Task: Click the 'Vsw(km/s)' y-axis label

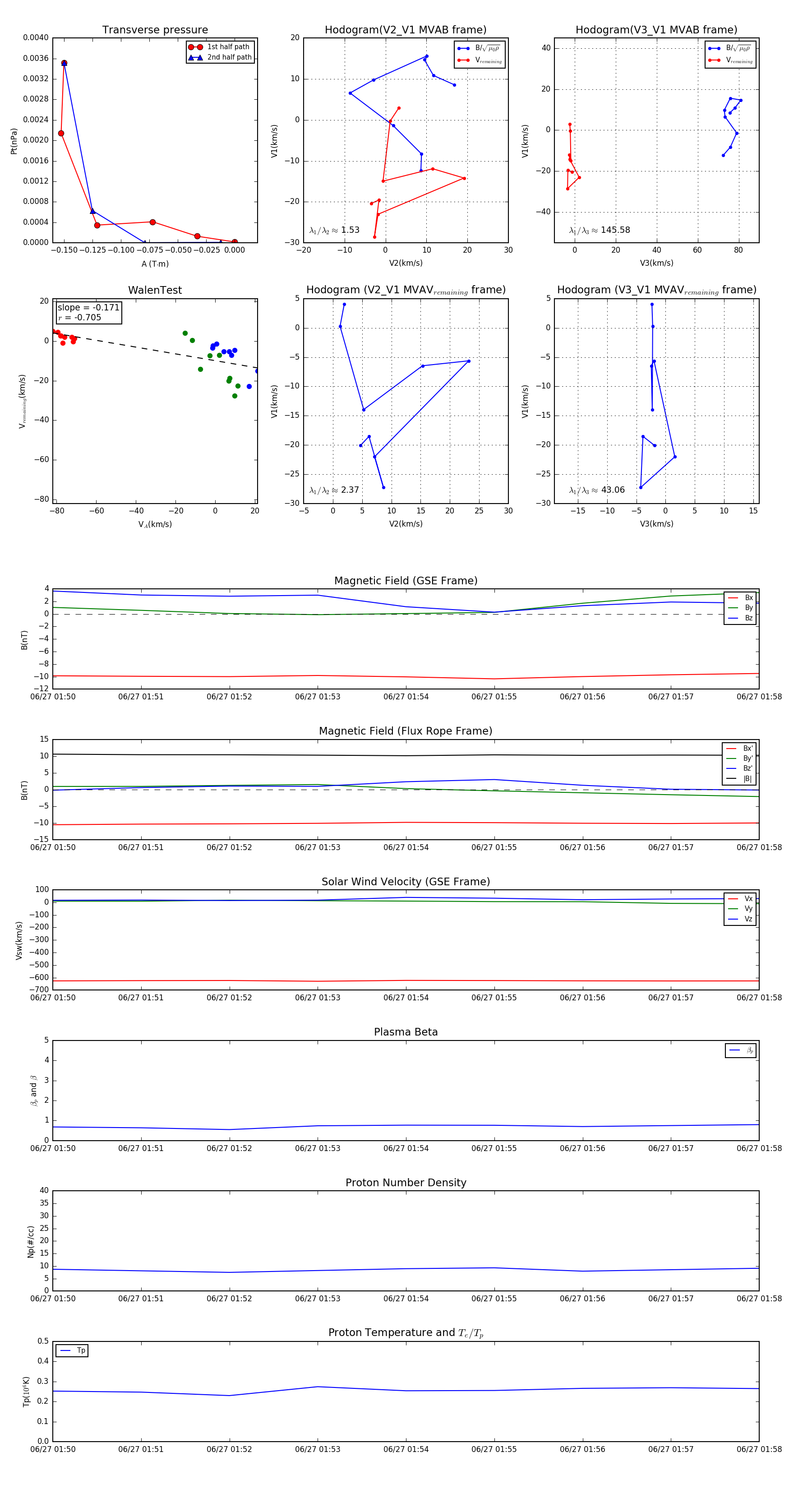Action: (19, 940)
